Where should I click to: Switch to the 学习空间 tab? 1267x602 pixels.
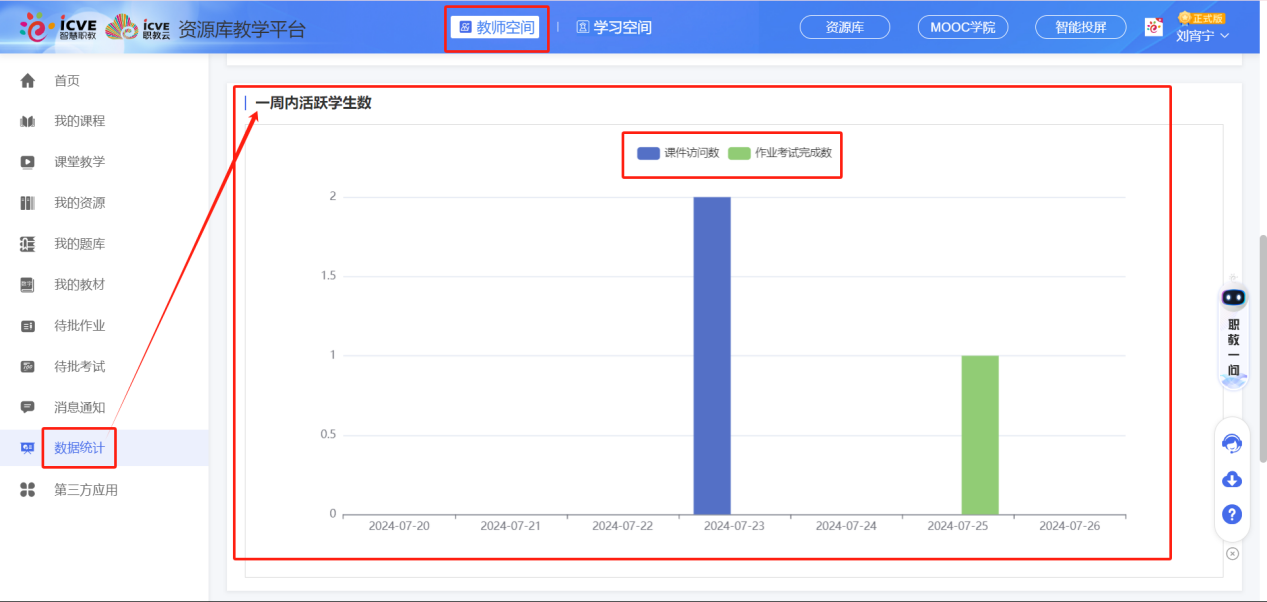pos(614,27)
